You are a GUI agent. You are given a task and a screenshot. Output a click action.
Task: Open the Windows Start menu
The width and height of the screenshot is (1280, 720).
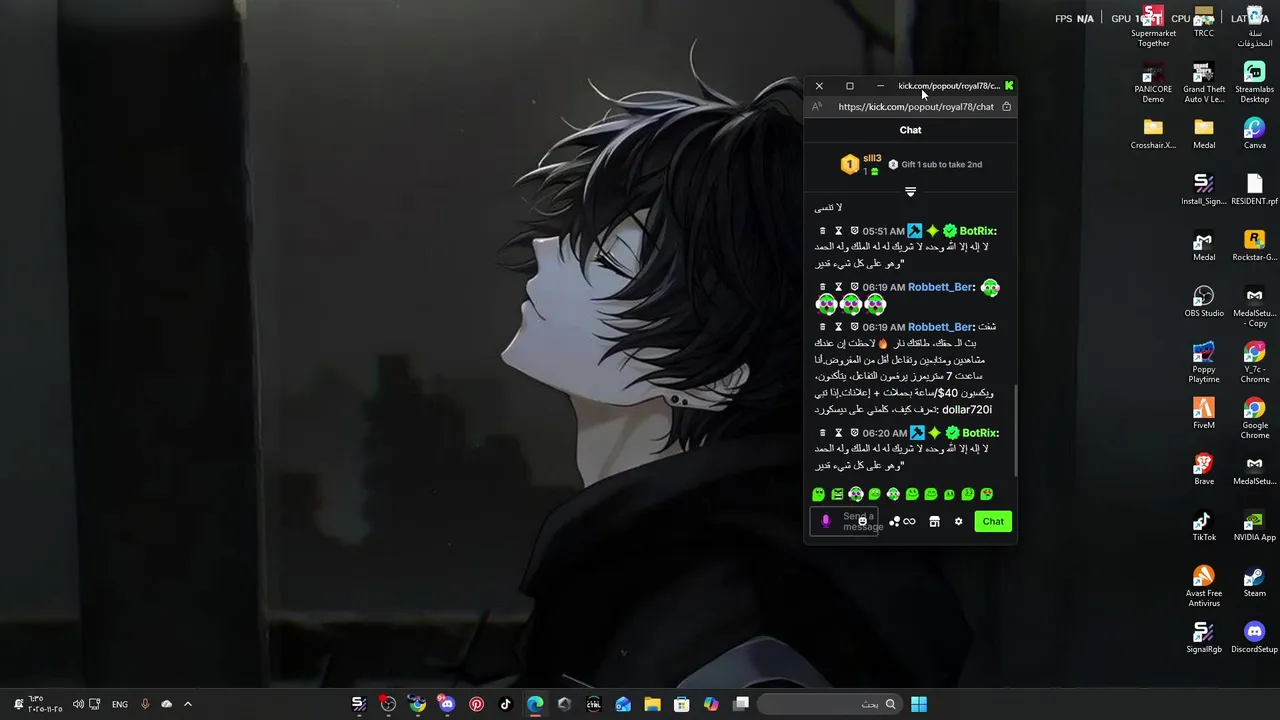[918, 704]
